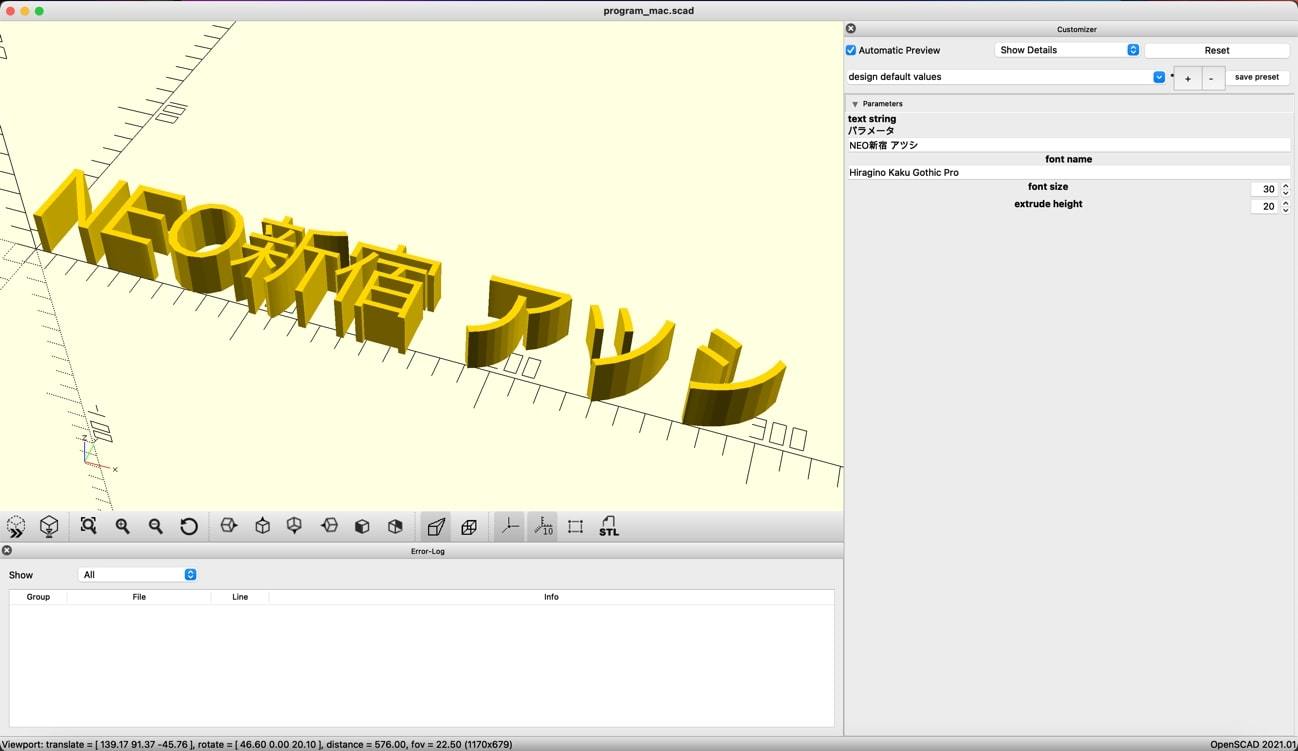Toggle Show Axes icon

[509, 527]
